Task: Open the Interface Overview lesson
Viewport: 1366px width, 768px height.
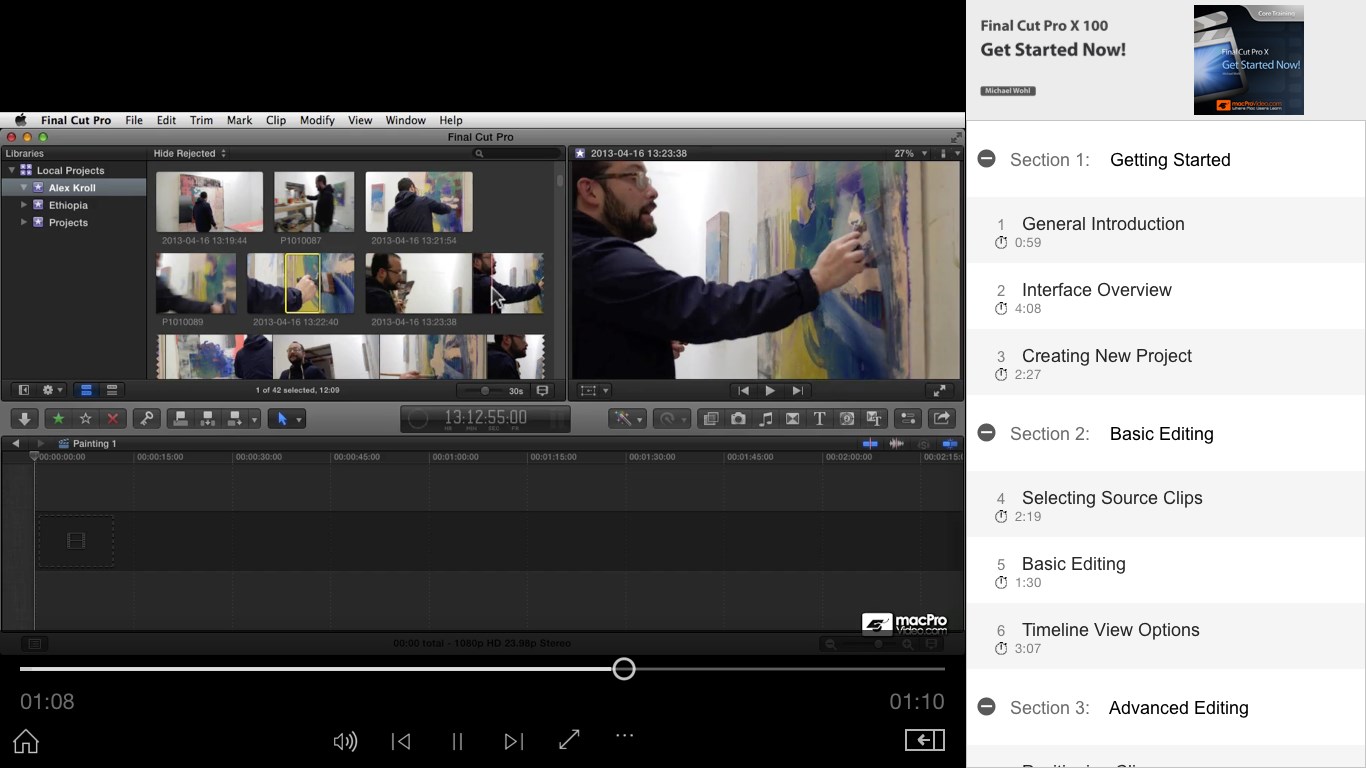Action: point(1166,297)
